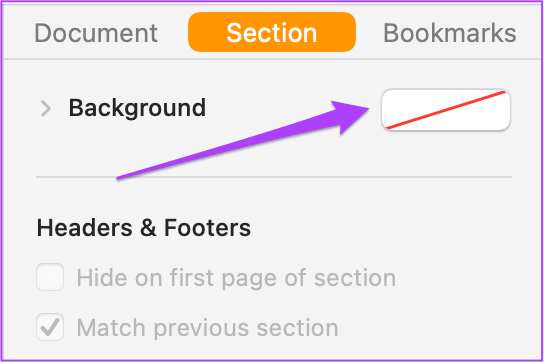Open the Background color fill well
Screen dimensions: 544x362
tap(446, 110)
